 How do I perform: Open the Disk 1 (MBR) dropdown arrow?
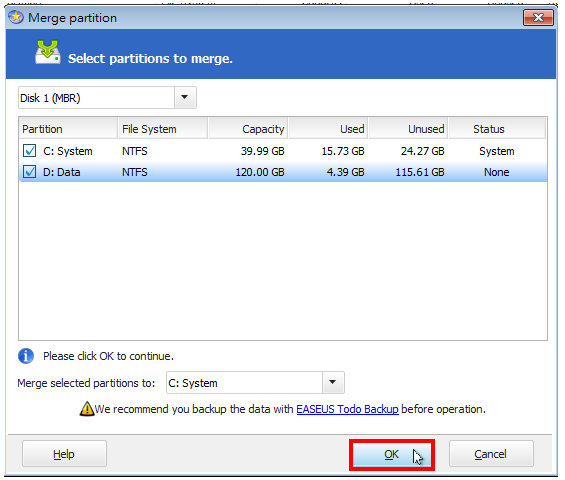[185, 97]
